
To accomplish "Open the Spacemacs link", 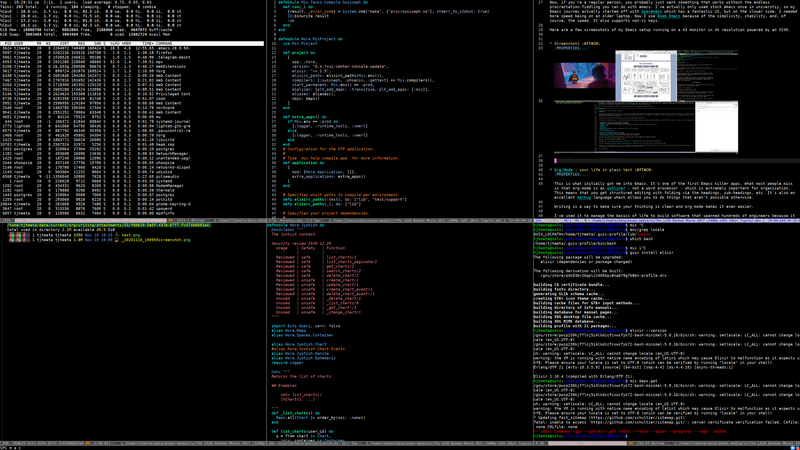I will pos(652,12).
